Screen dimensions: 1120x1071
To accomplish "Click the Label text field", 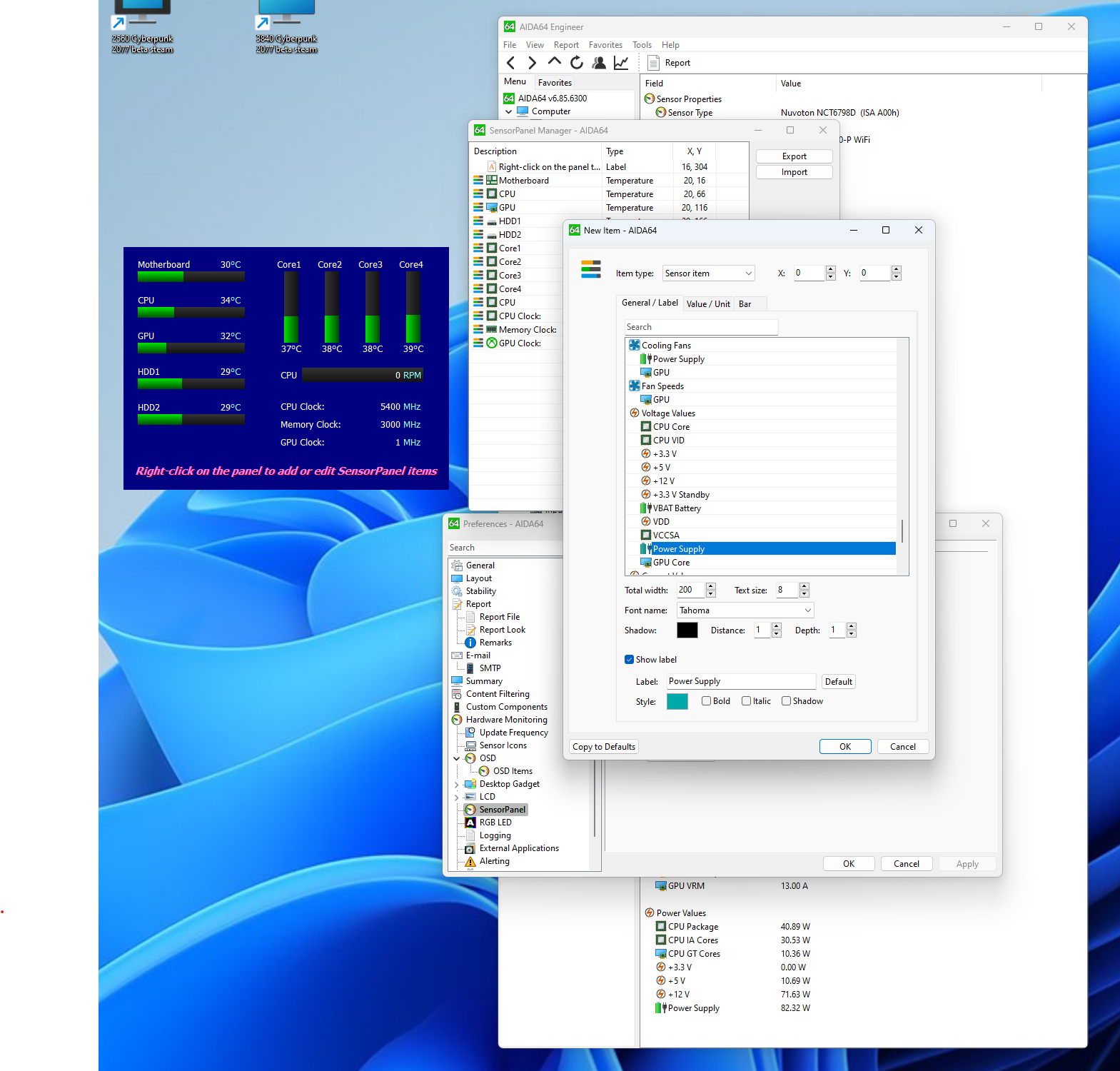I will pos(741,682).
